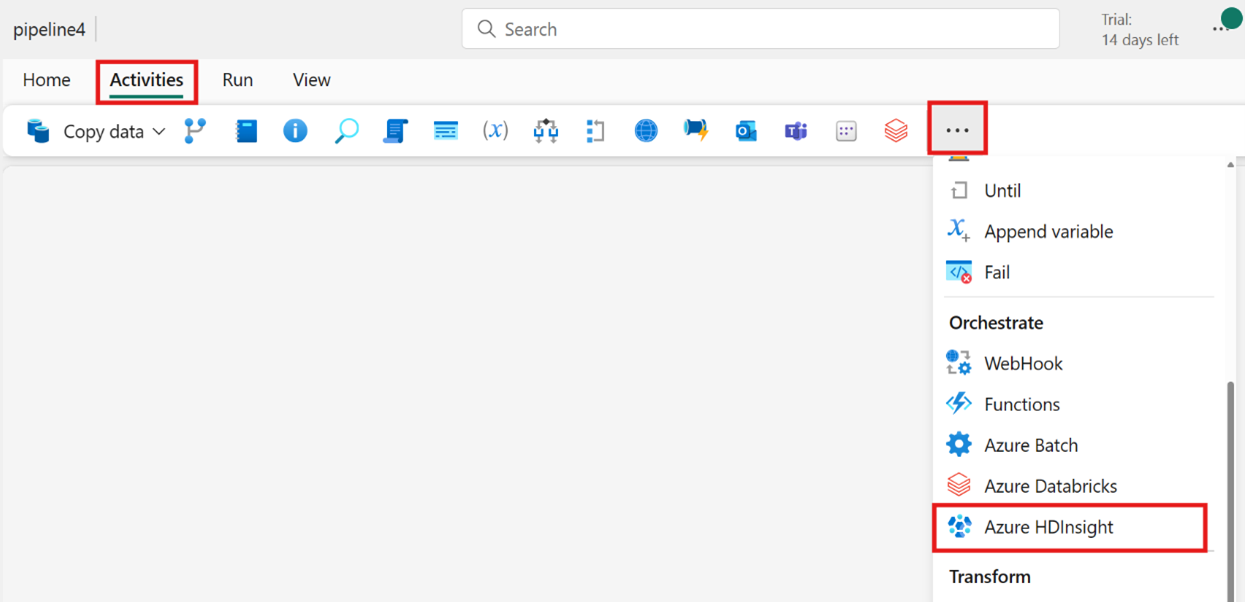Image resolution: width=1245 pixels, height=602 pixels.
Task: Open the top-right ellipsis options menu
Action: (x=1220, y=30)
